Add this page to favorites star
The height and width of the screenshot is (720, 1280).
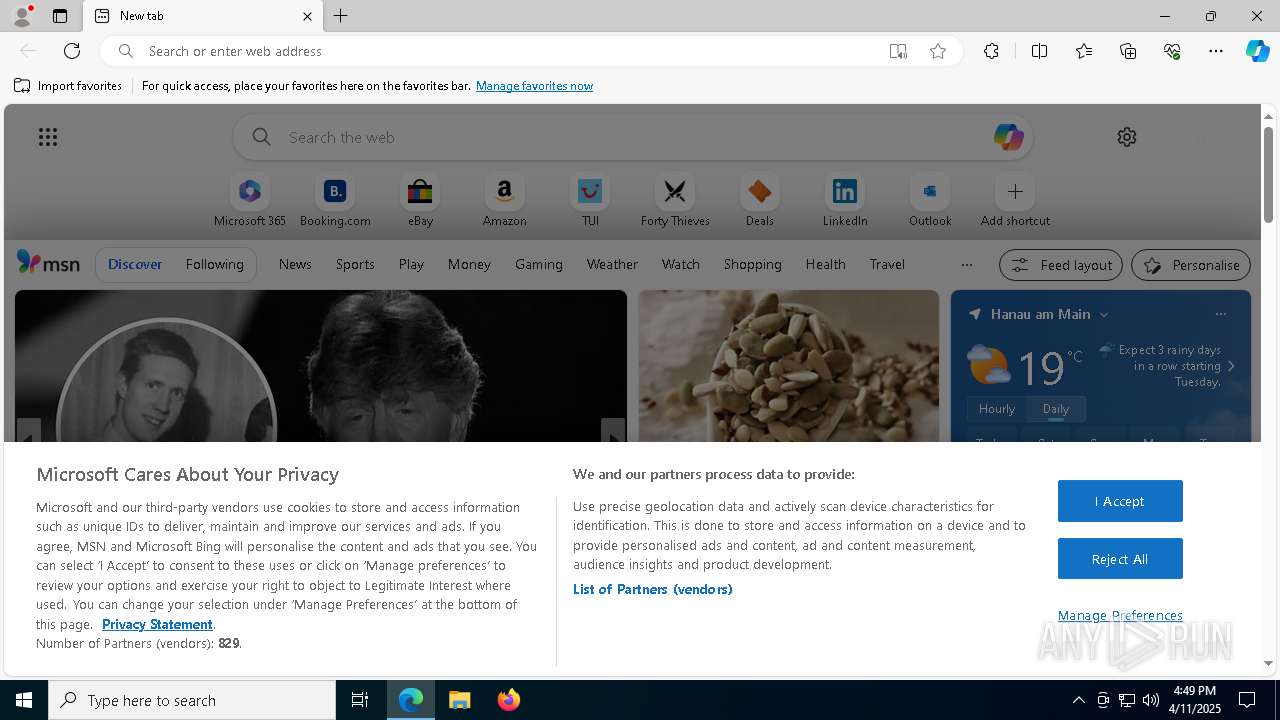(x=938, y=51)
